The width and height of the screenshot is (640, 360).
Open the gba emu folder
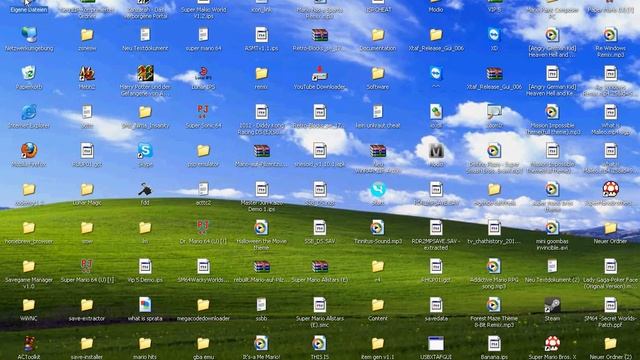pyautogui.click(x=203, y=344)
